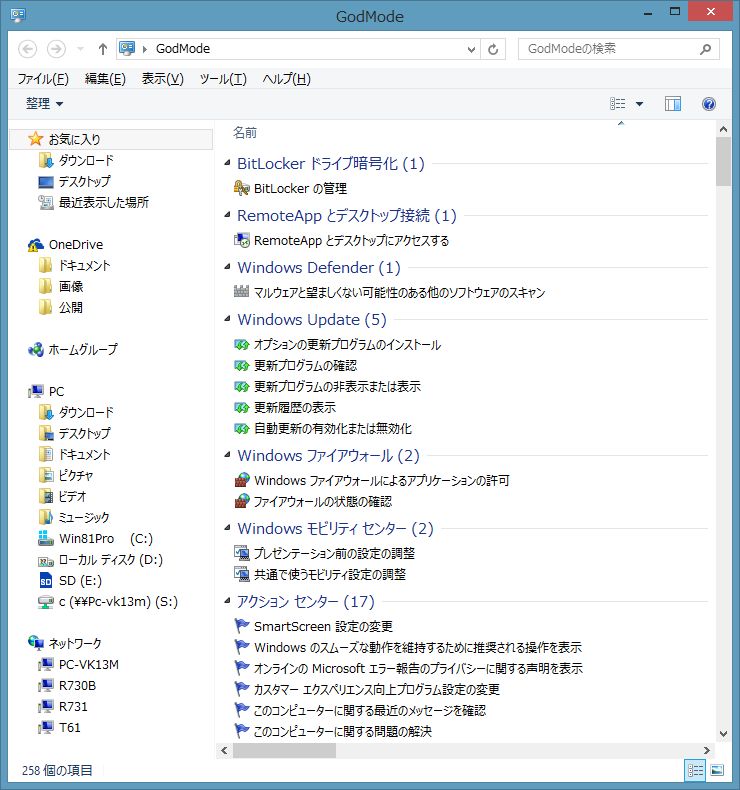The height and width of the screenshot is (790, 740).
Task: Open the ツール(T) menu
Action: pos(222,79)
